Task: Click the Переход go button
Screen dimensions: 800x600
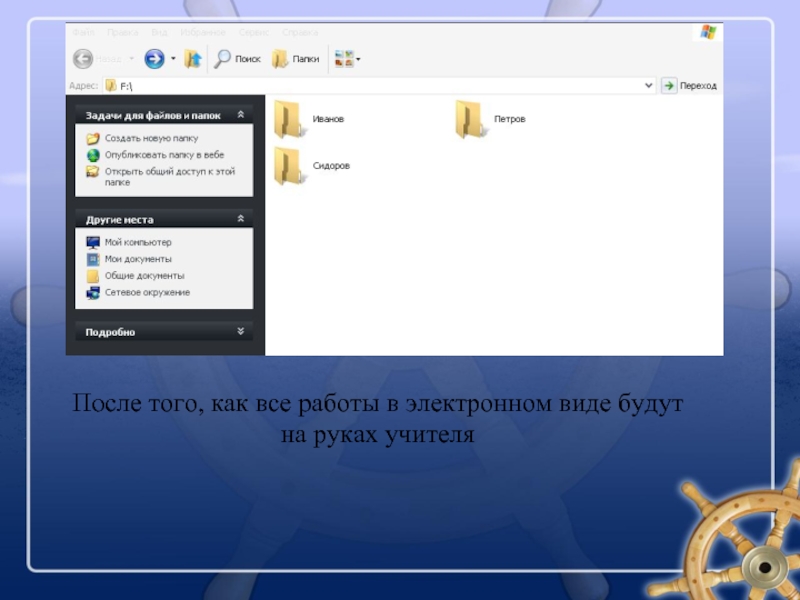Action: [x=689, y=86]
